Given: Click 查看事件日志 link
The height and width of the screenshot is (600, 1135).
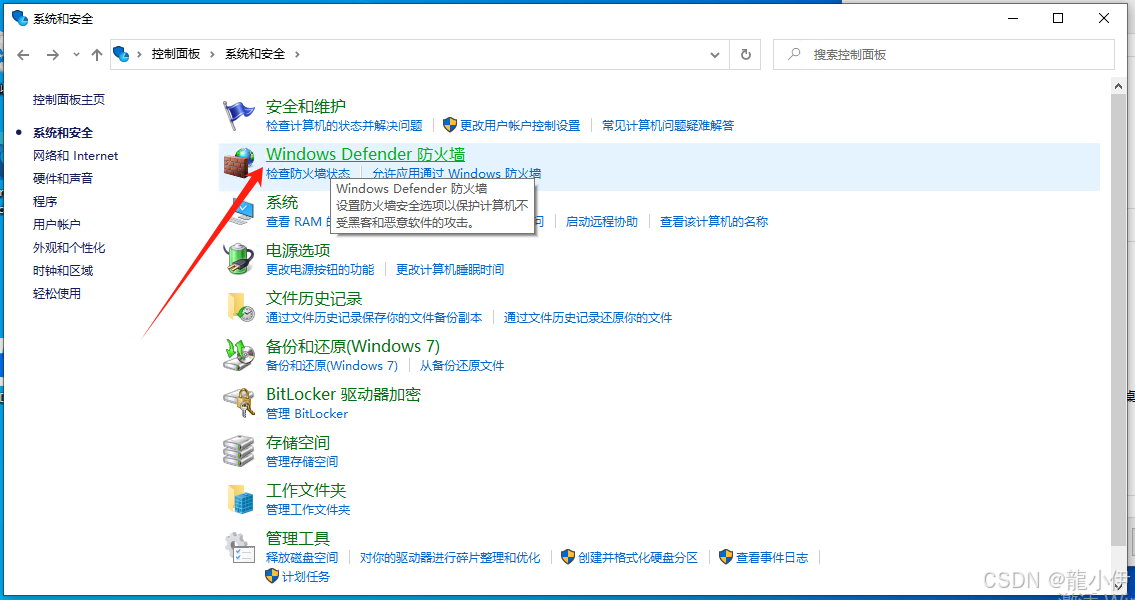Looking at the screenshot, I should pyautogui.click(x=772, y=558).
